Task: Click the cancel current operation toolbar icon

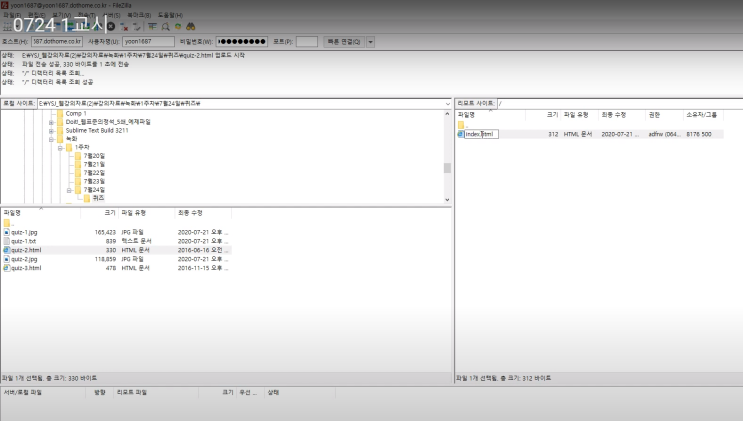Action: click(x=111, y=27)
